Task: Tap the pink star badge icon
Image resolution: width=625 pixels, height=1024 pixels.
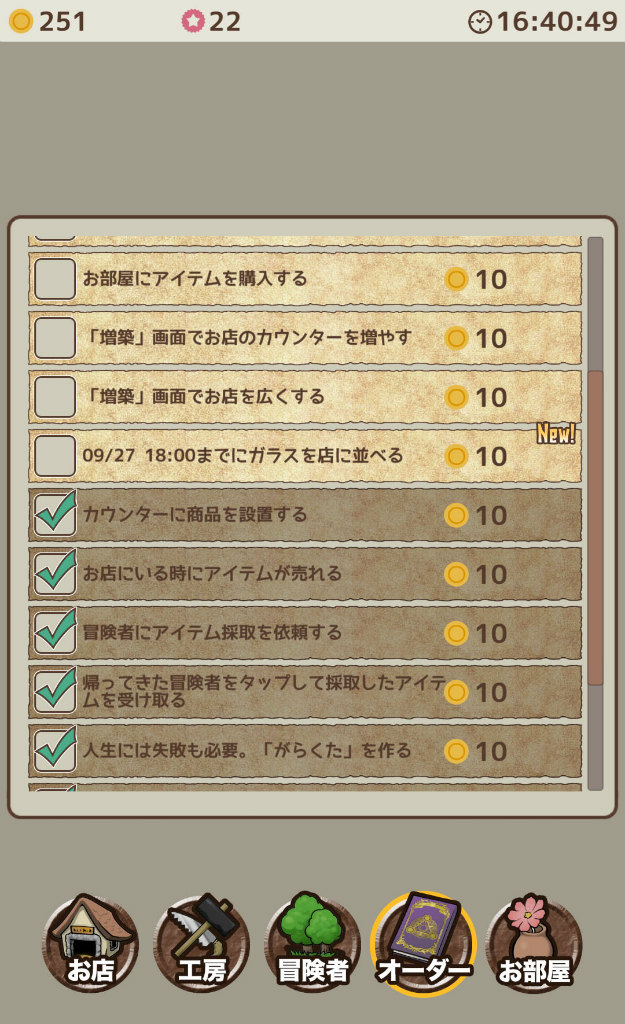Action: (193, 21)
